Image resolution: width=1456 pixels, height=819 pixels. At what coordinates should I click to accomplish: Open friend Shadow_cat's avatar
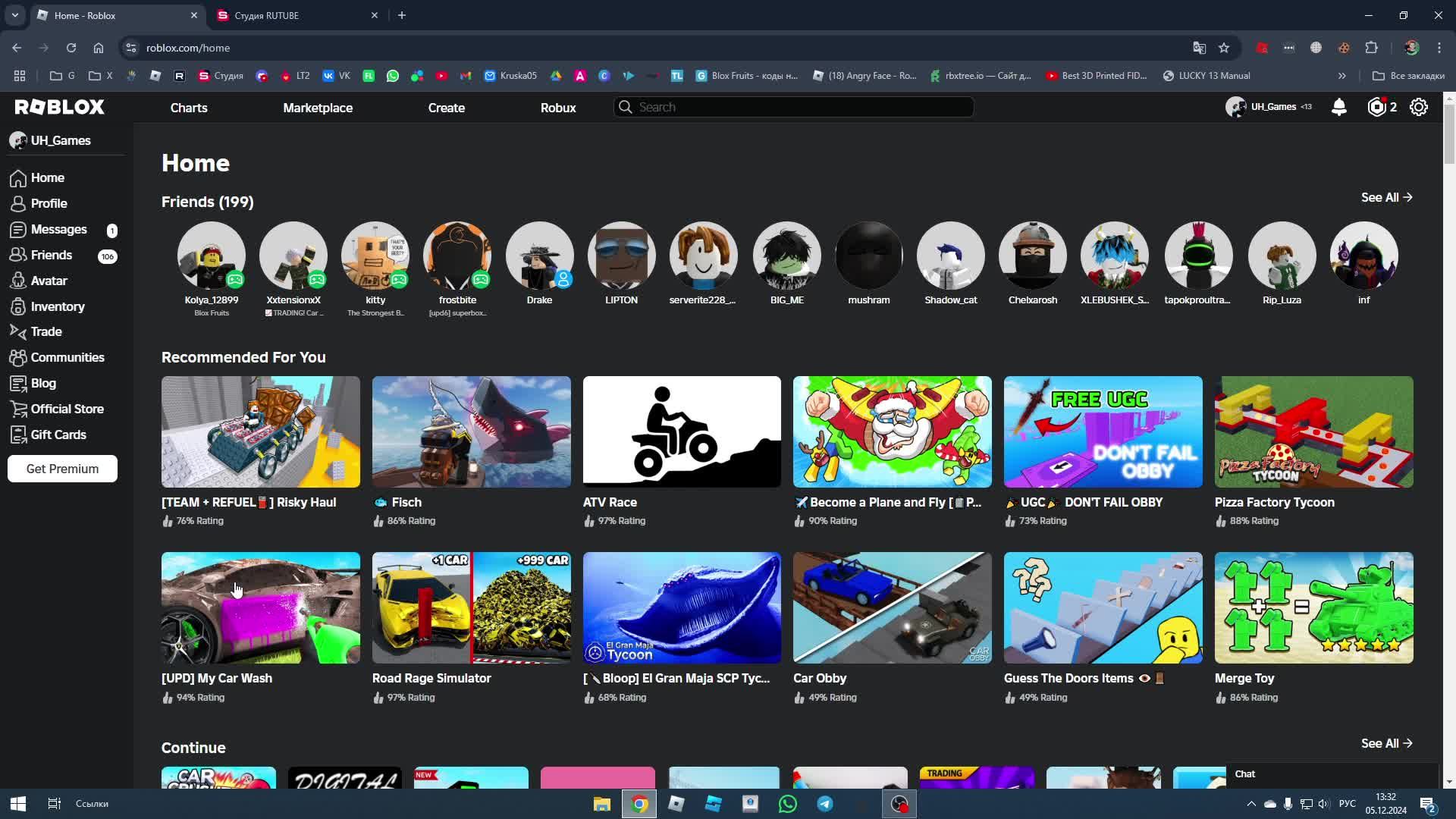(951, 256)
